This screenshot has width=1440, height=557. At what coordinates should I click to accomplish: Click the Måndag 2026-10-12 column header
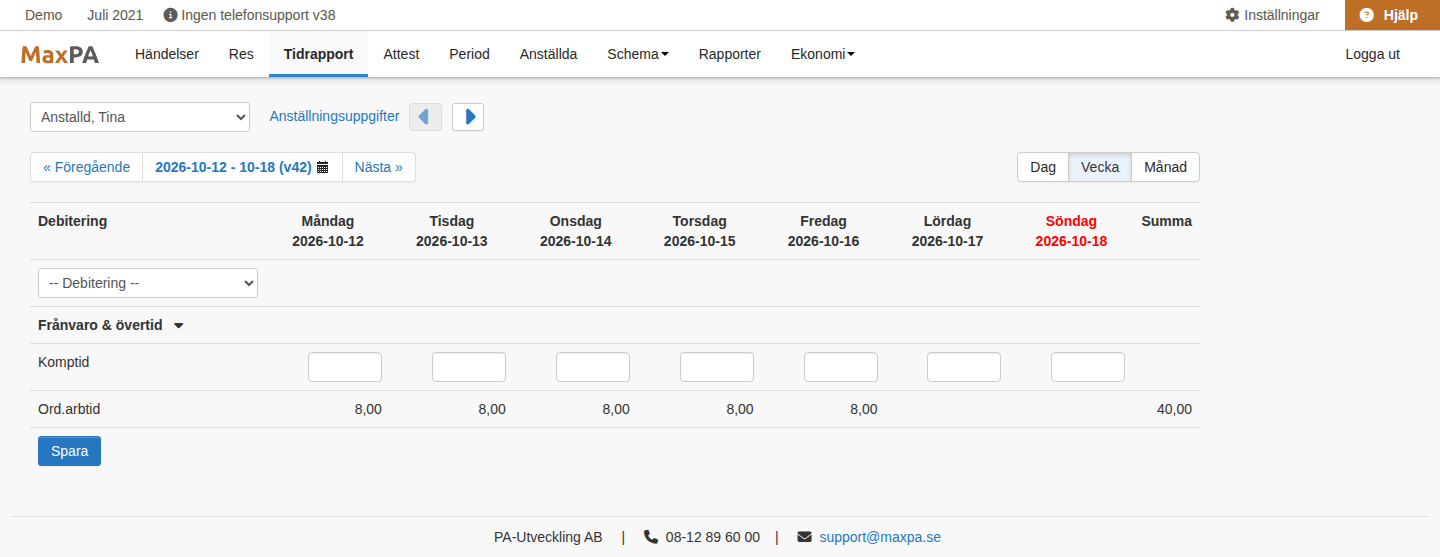pyautogui.click(x=328, y=231)
